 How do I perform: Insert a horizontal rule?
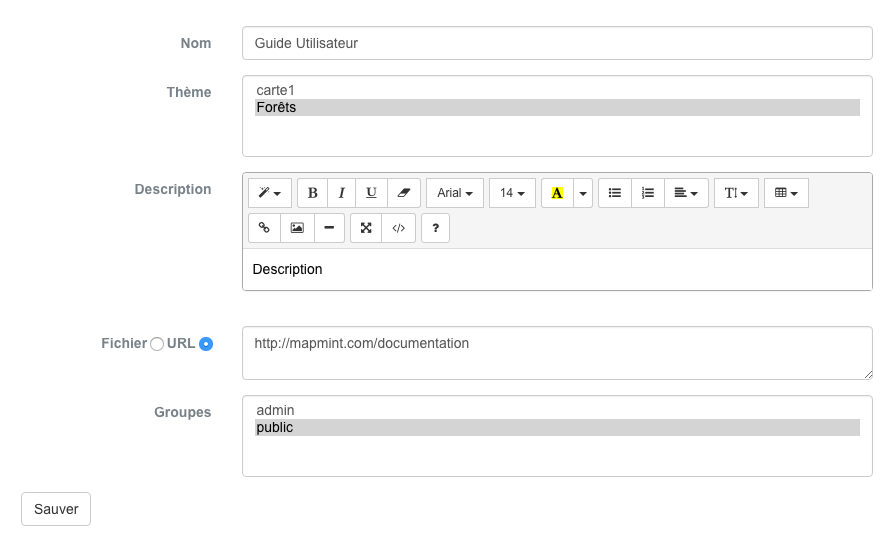tap(329, 228)
